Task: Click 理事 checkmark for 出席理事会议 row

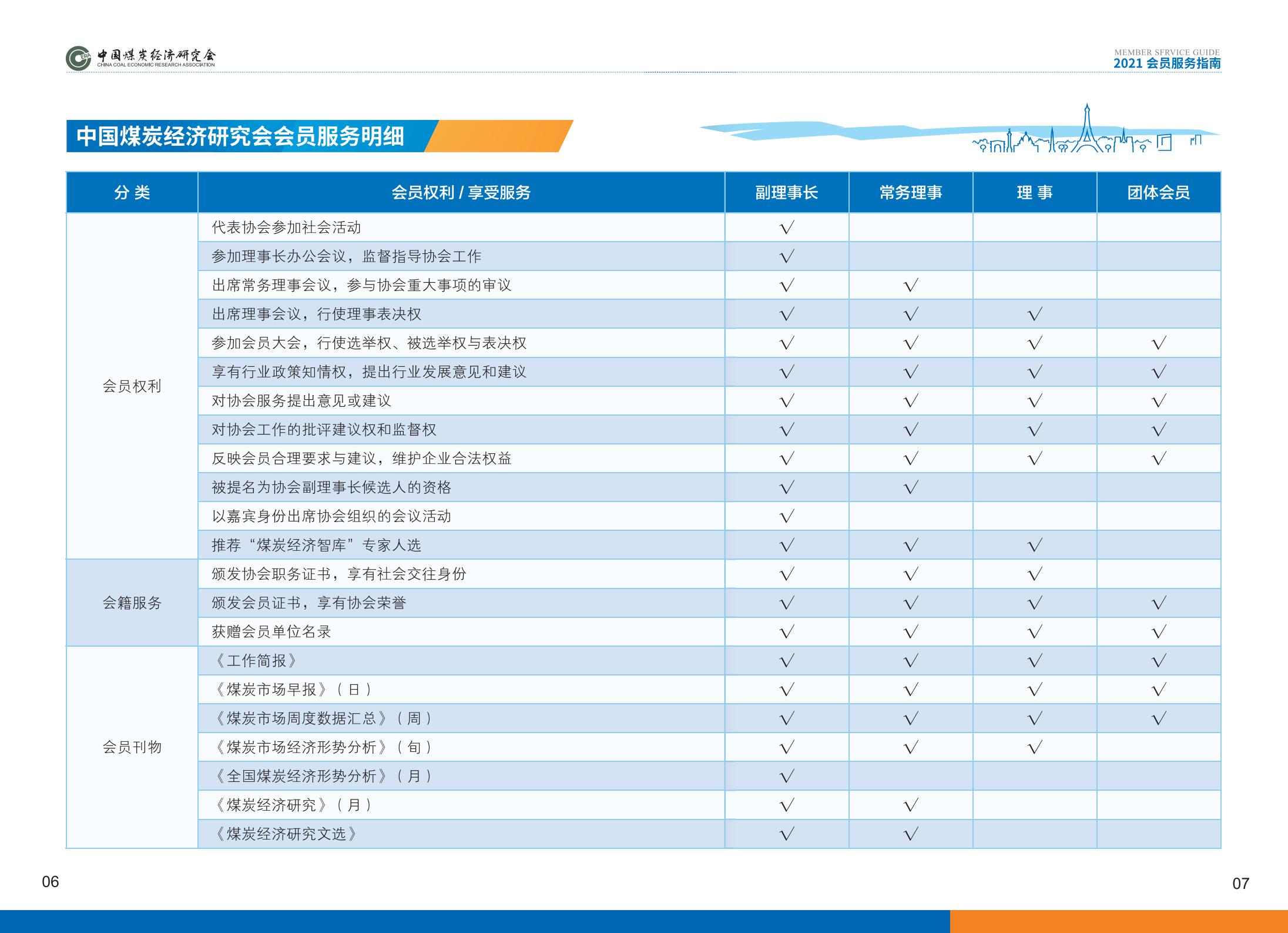Action: [1035, 314]
